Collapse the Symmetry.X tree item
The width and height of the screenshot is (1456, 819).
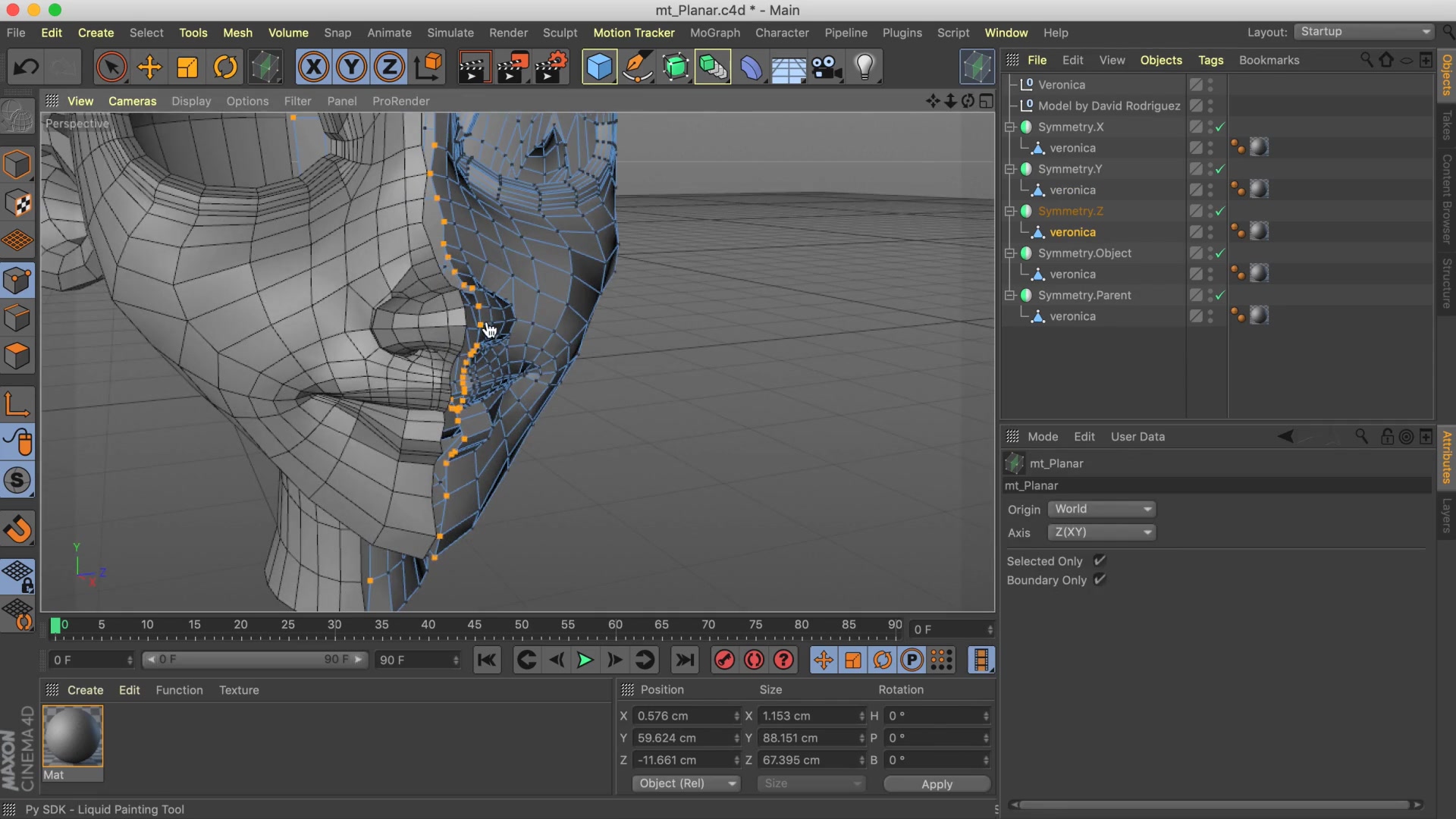1009,127
